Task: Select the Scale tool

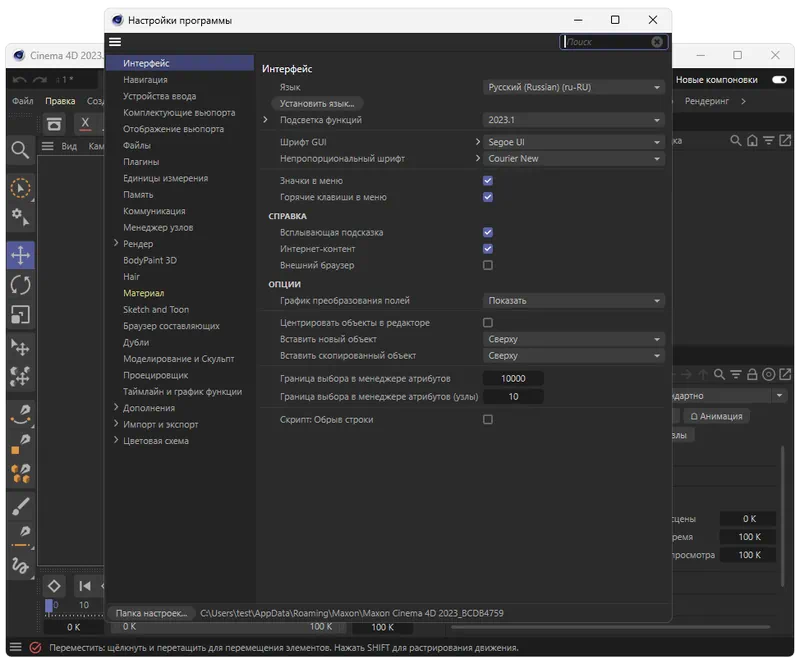Action: (x=20, y=314)
